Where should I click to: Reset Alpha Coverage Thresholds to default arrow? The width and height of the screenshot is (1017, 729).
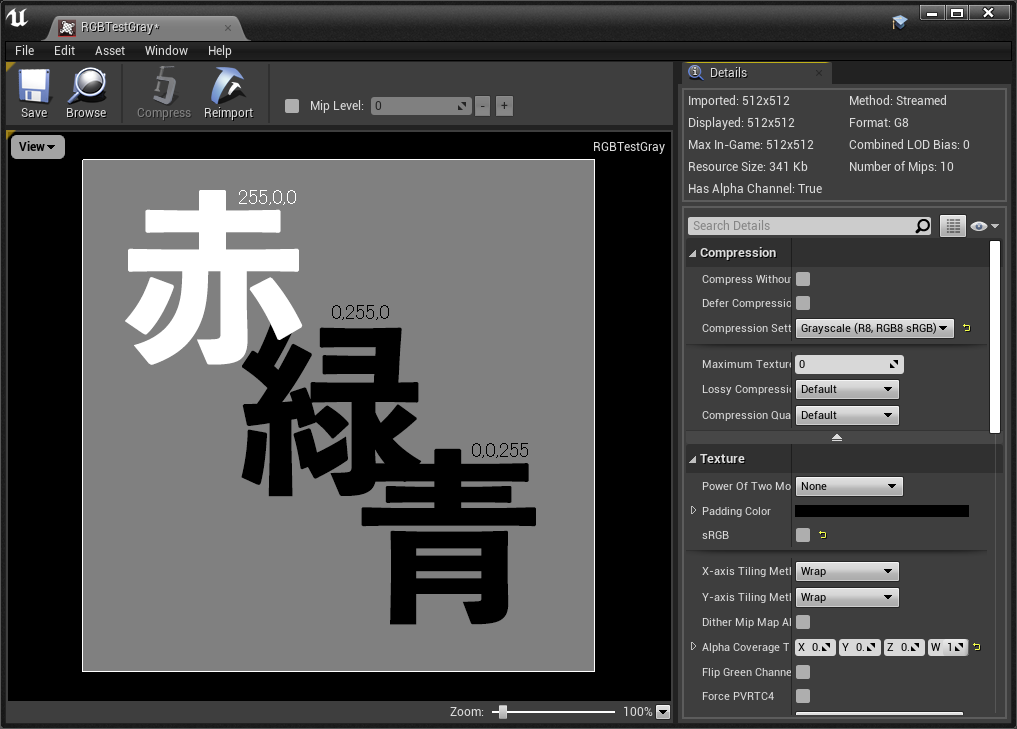click(x=977, y=647)
